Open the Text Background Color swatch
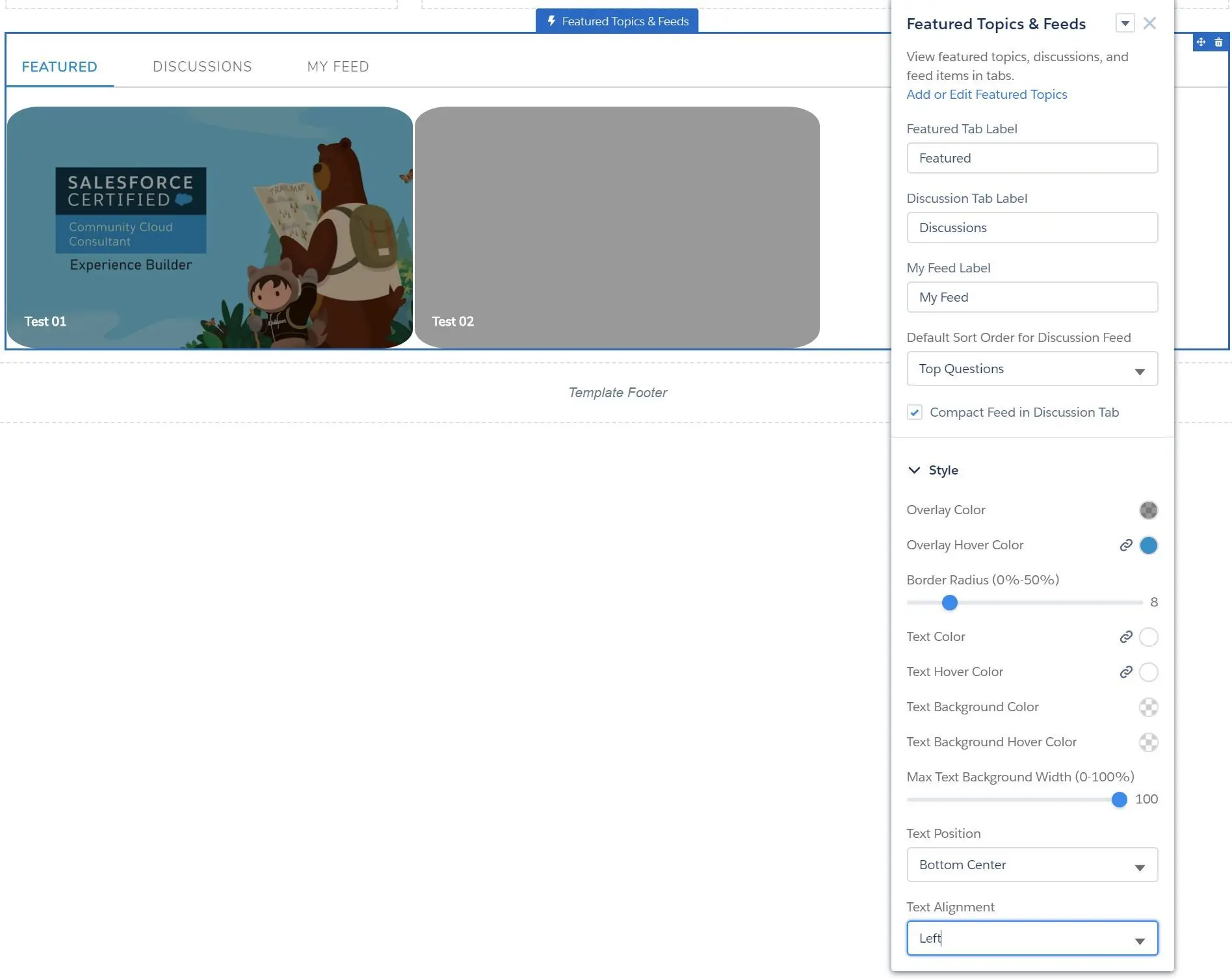 (1148, 707)
